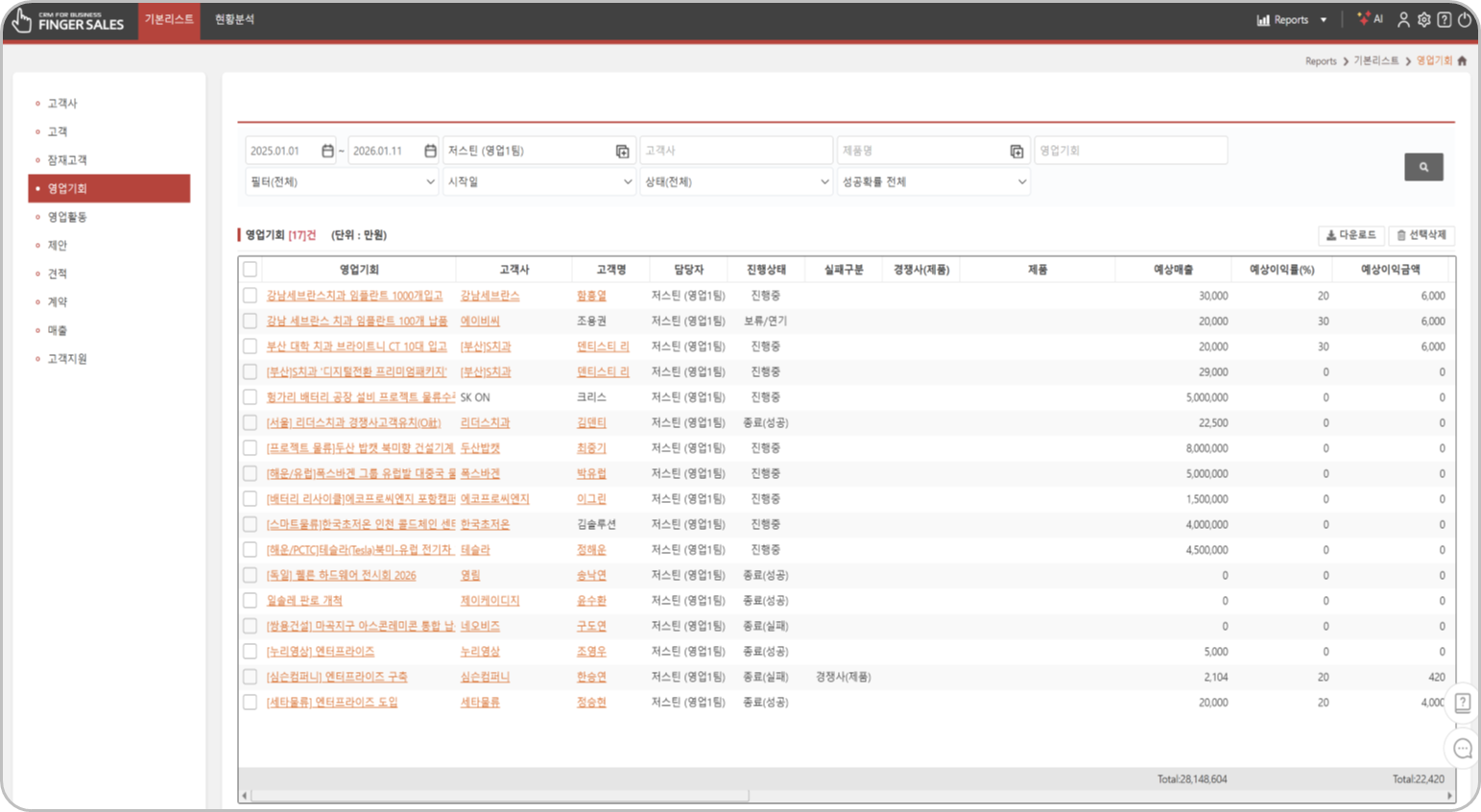1481x812 pixels.
Task: Open the 상태(전체) status dropdown
Action: coord(735,181)
